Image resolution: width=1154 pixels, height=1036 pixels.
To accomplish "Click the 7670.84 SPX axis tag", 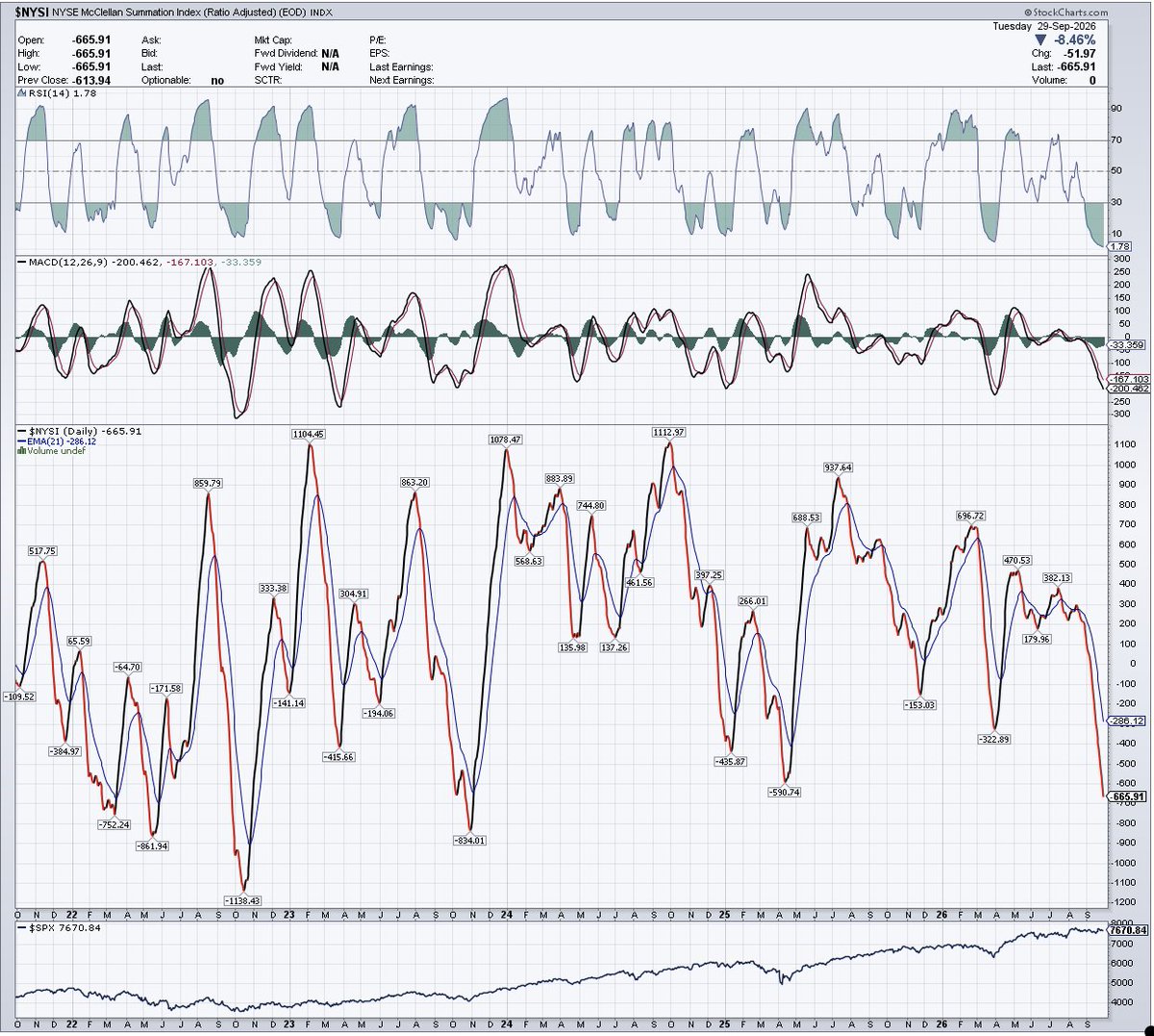I will tap(1128, 930).
